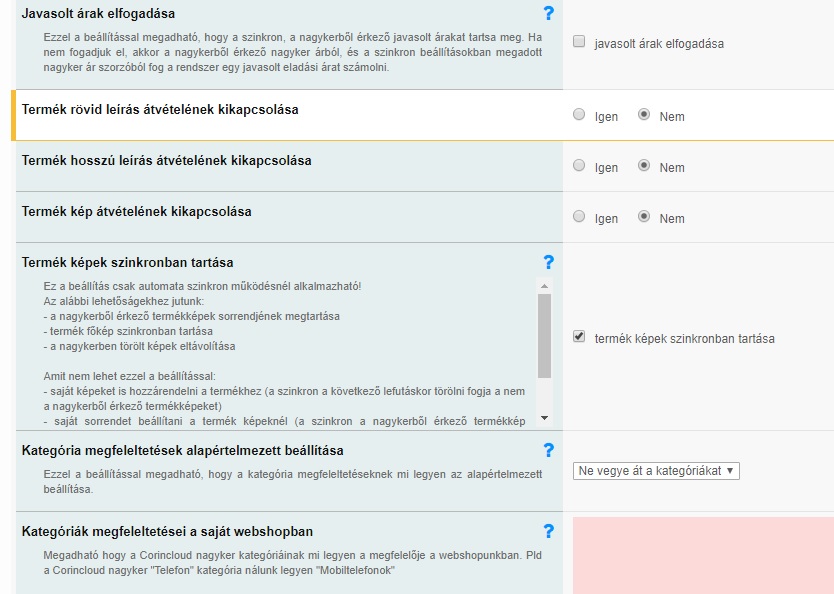Pick Igen for Termék kép átvételének kikapcsolása
Image resolution: width=834 pixels, height=594 pixels.
coord(579,217)
